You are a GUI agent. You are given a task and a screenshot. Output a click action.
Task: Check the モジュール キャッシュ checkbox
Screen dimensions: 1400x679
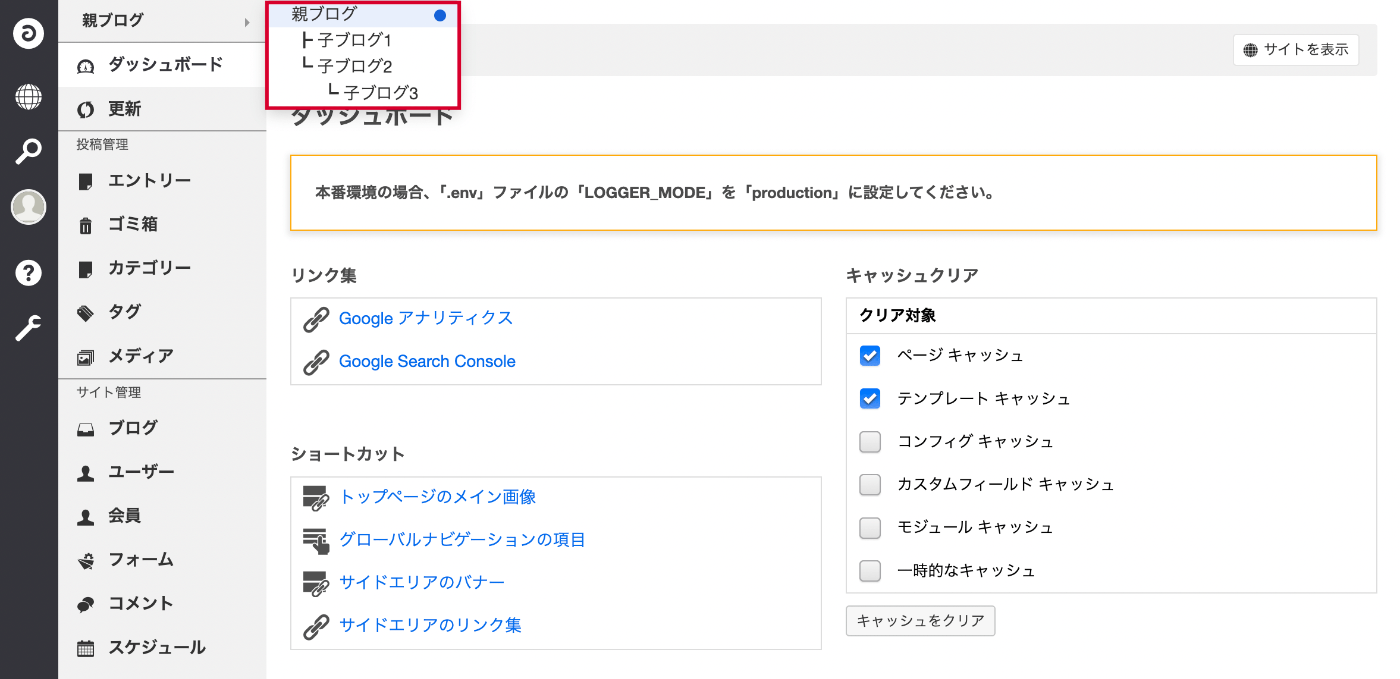tap(870, 528)
